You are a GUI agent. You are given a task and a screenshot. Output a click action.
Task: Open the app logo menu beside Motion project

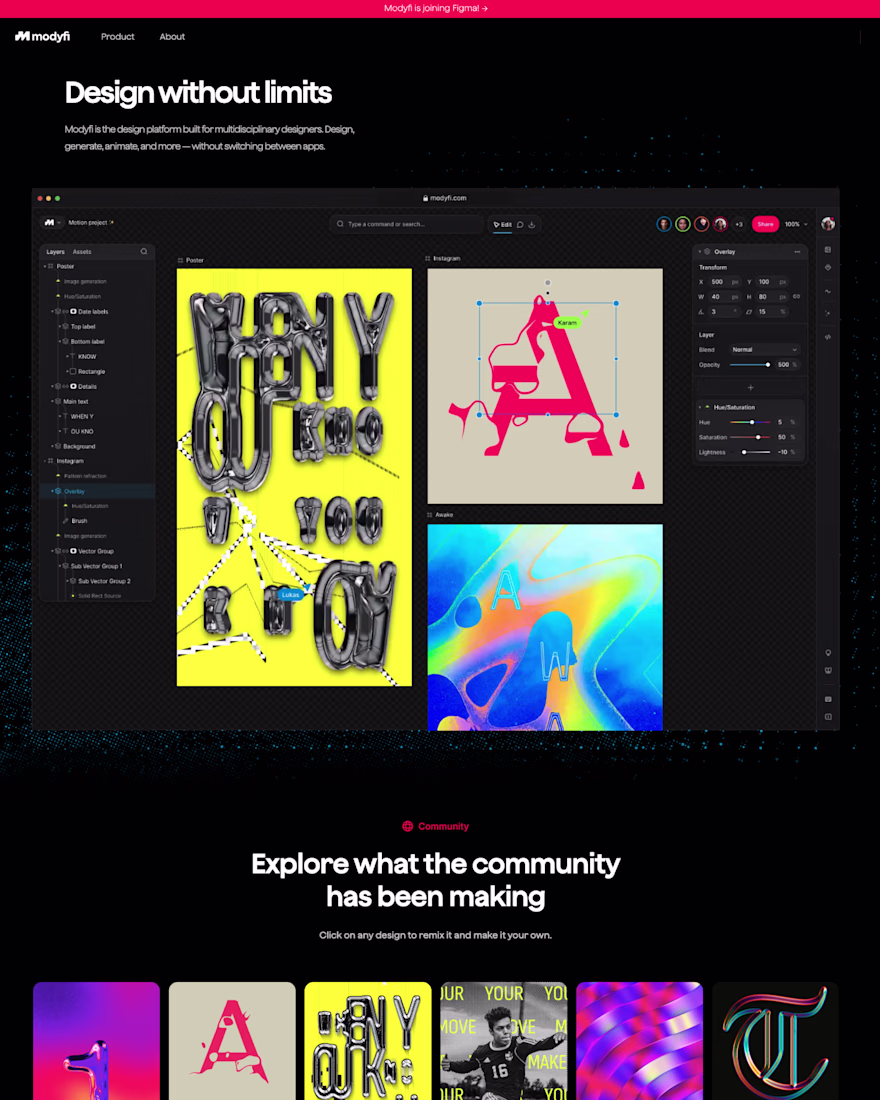pyautogui.click(x=52, y=222)
